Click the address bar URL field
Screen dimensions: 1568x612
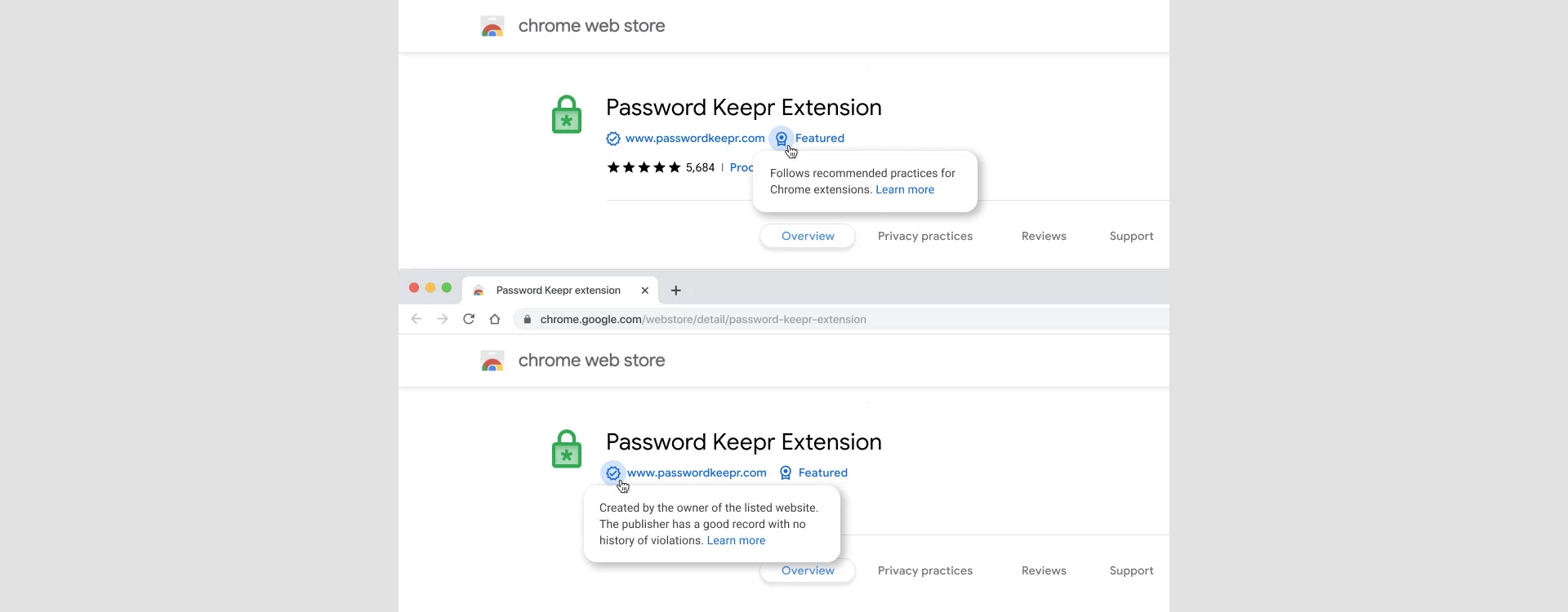840,319
